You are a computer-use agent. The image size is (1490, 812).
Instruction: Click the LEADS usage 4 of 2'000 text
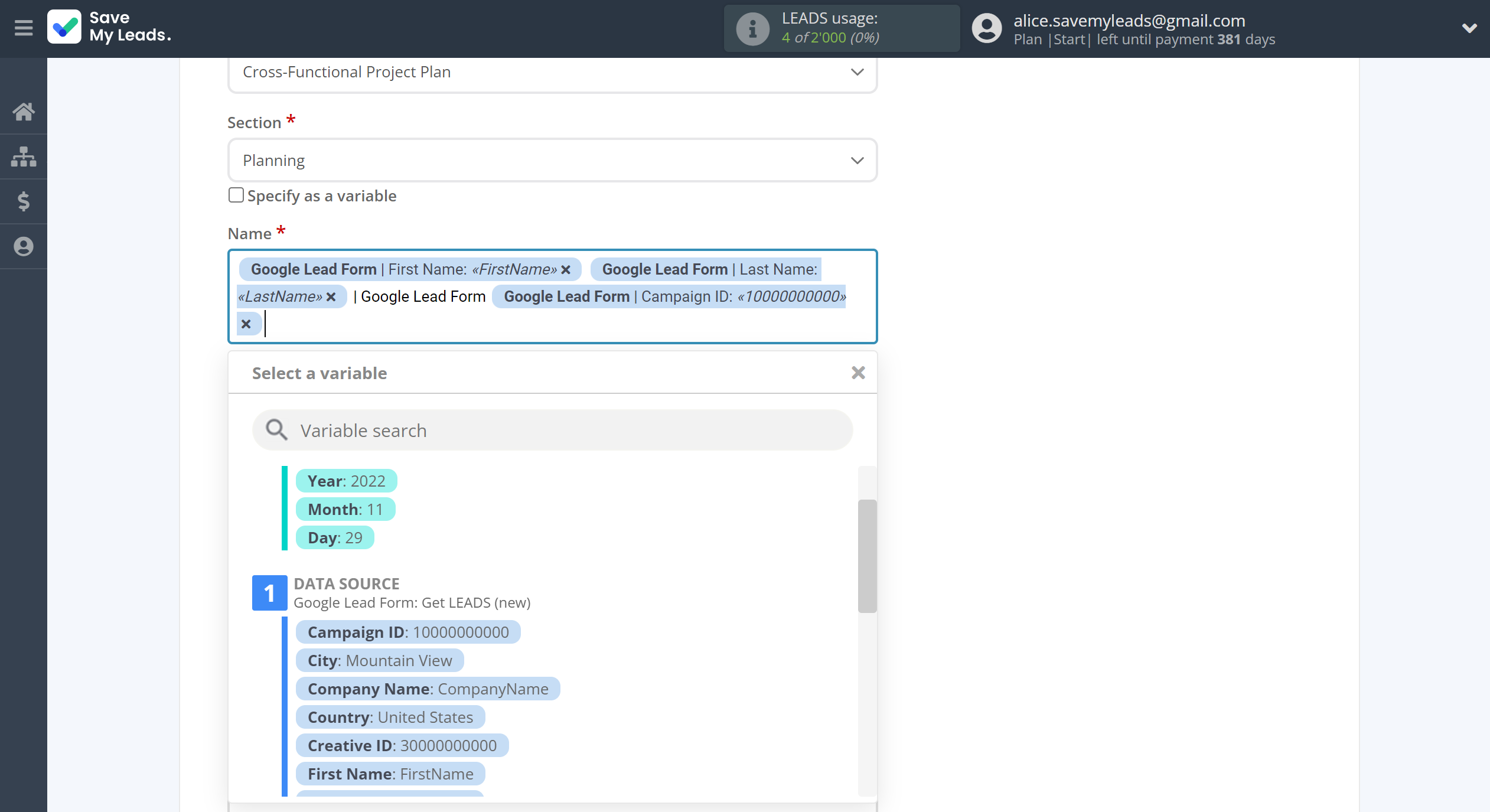pos(831,38)
